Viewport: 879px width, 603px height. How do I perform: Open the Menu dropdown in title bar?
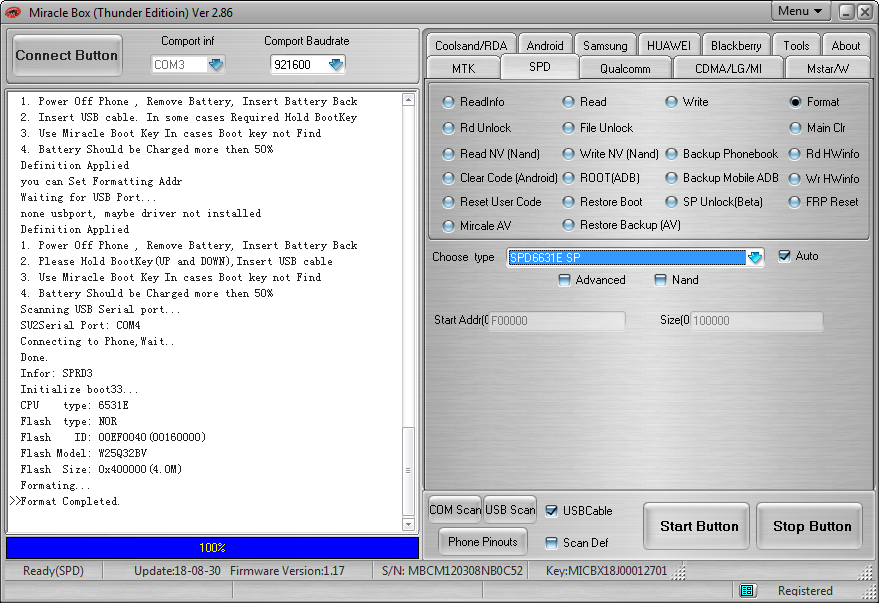point(800,11)
